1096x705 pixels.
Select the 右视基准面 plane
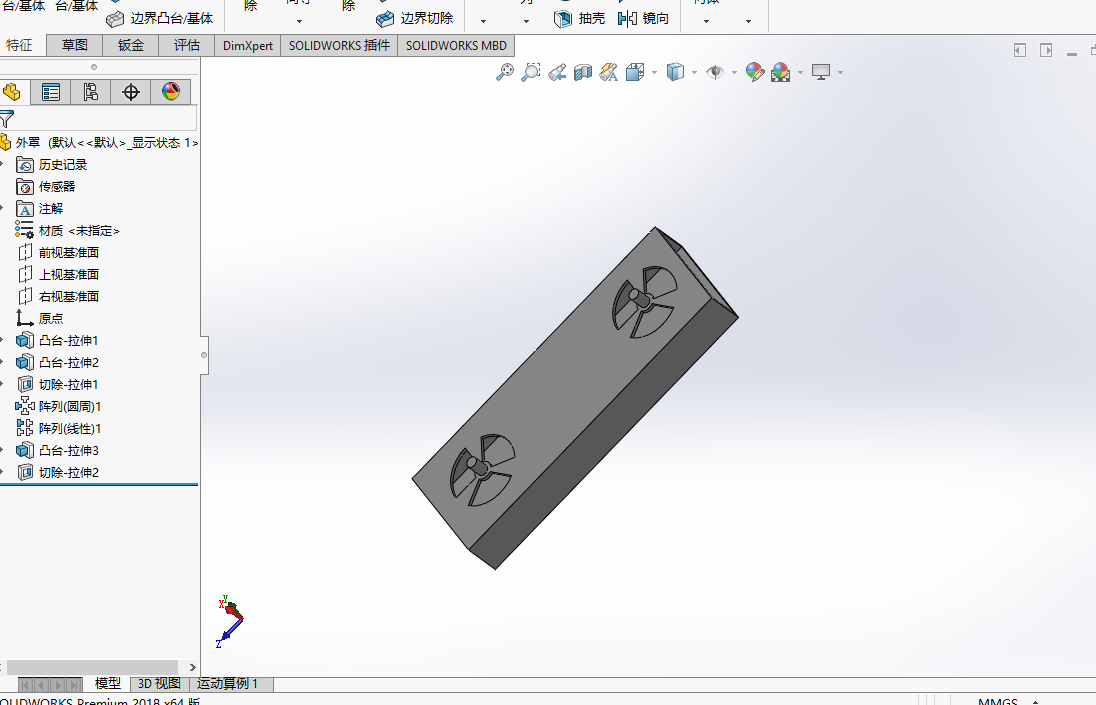pyautogui.click(x=58, y=296)
